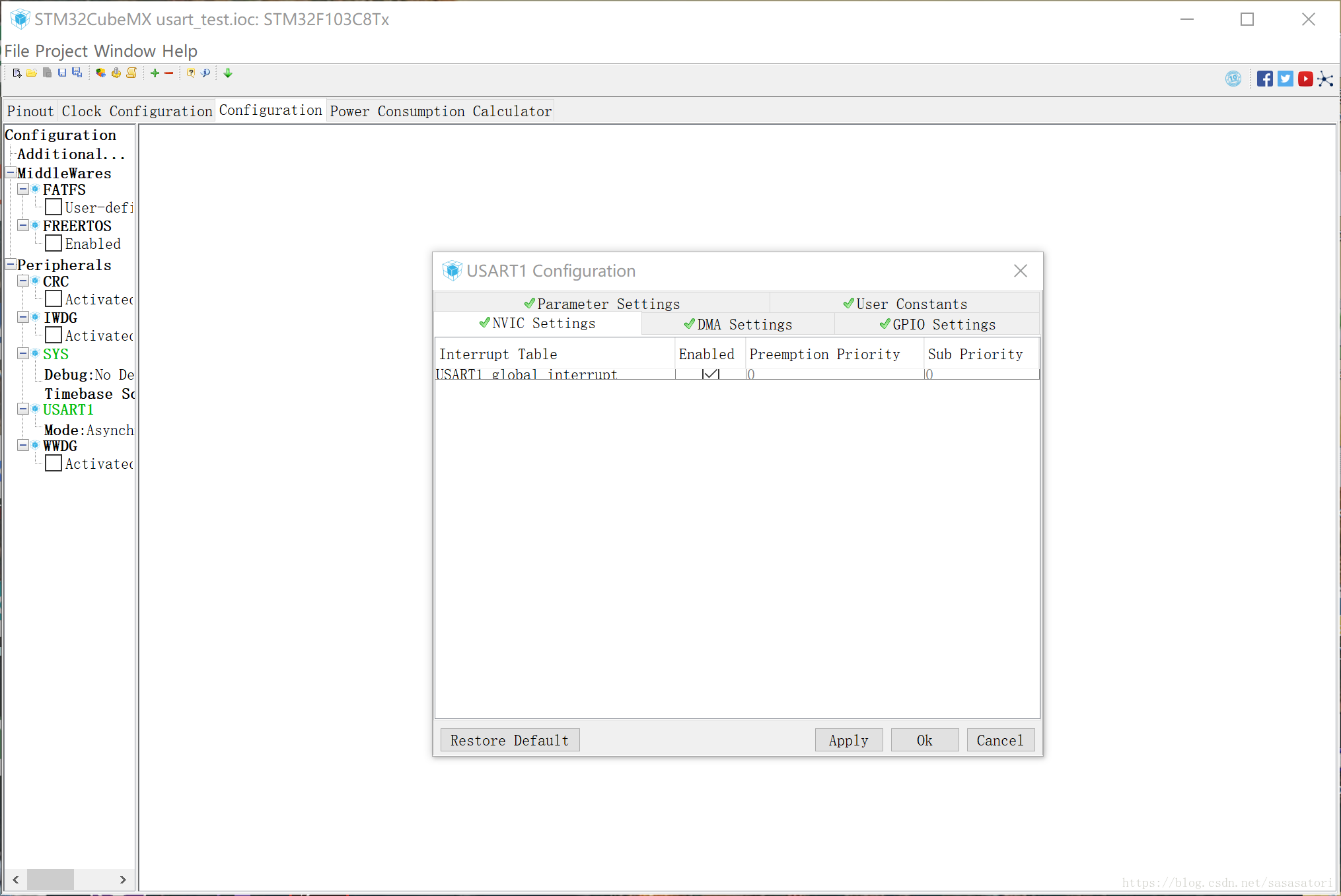Collapse the Peripherals tree node

click(x=11, y=264)
